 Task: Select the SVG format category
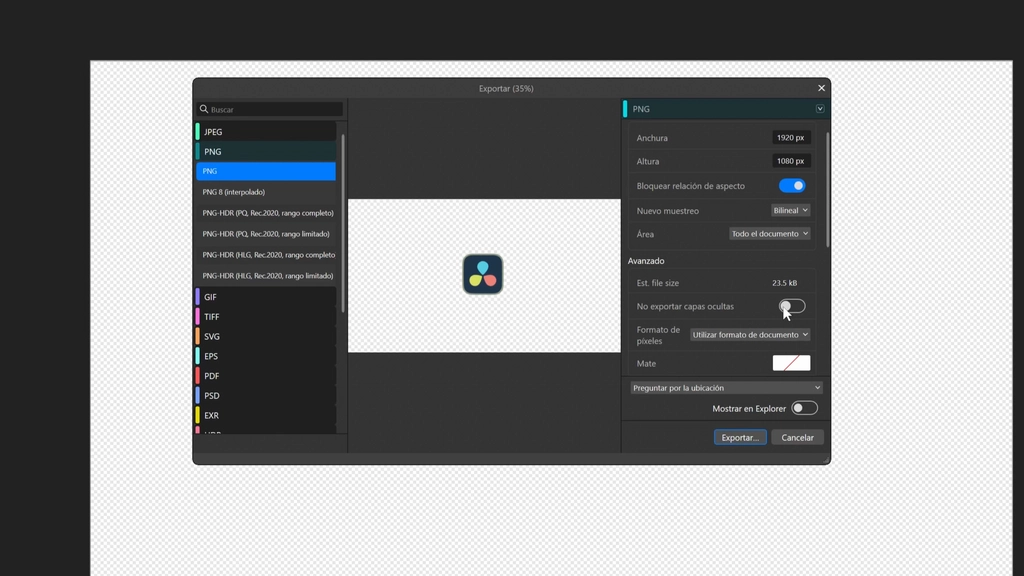[266, 336]
